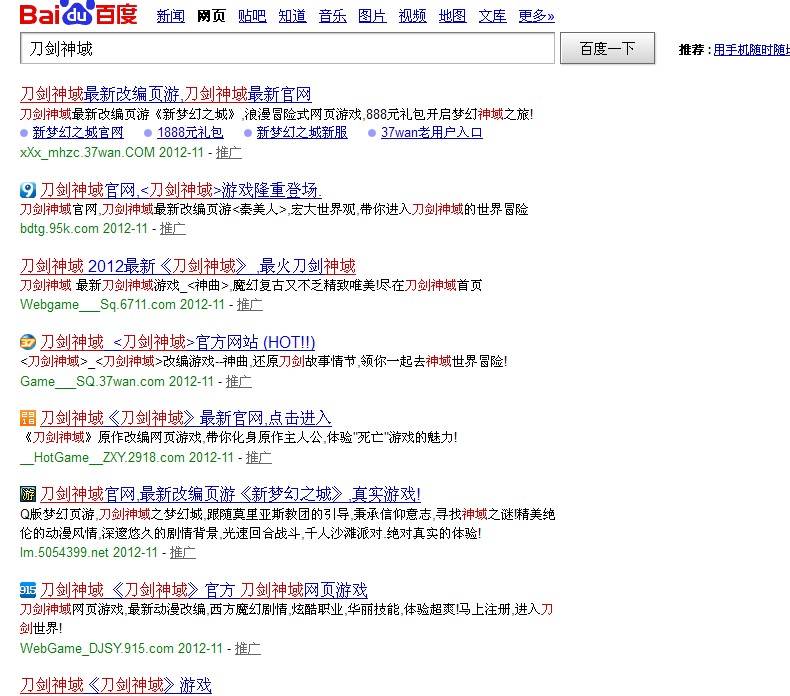Click 推广 label next to bdtg.95k.com

(x=173, y=228)
